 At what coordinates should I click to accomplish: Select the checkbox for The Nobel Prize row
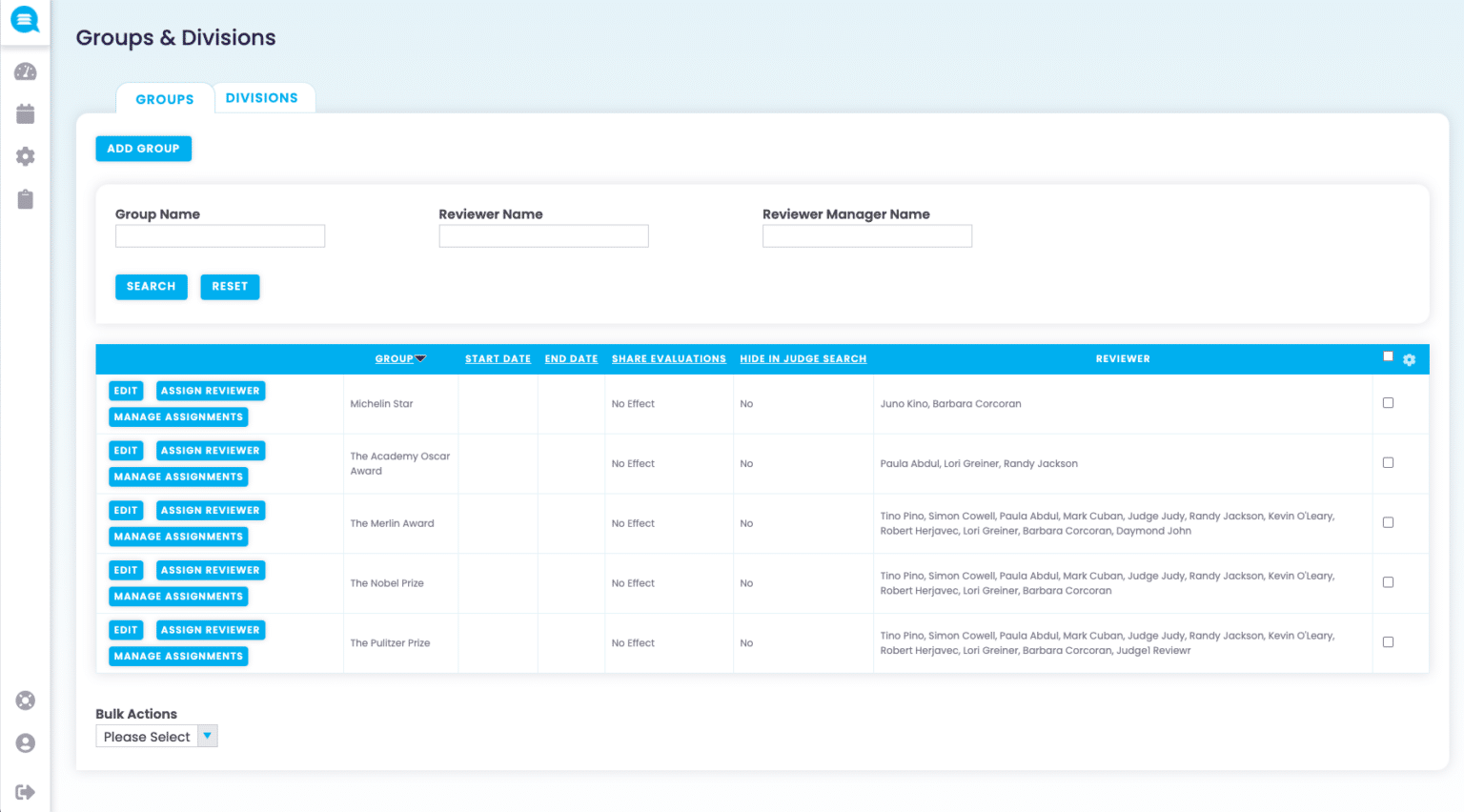[x=1388, y=581]
